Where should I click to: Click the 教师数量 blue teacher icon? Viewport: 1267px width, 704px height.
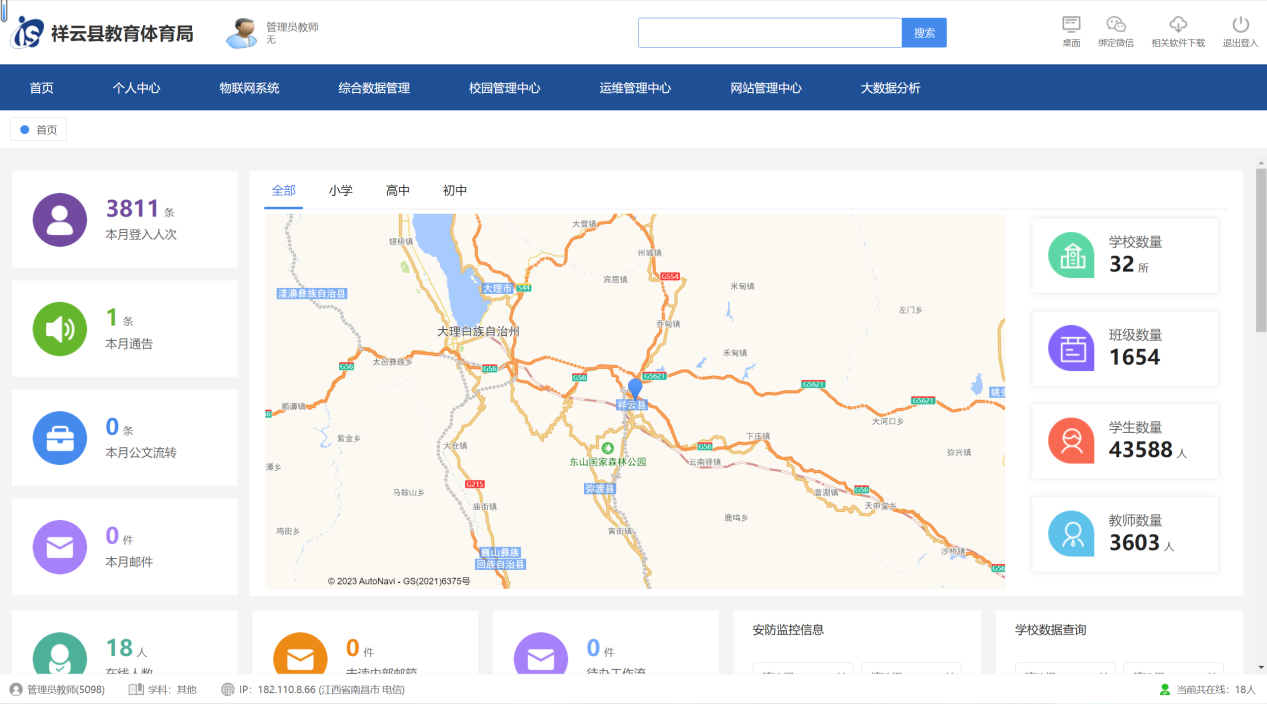point(1071,533)
